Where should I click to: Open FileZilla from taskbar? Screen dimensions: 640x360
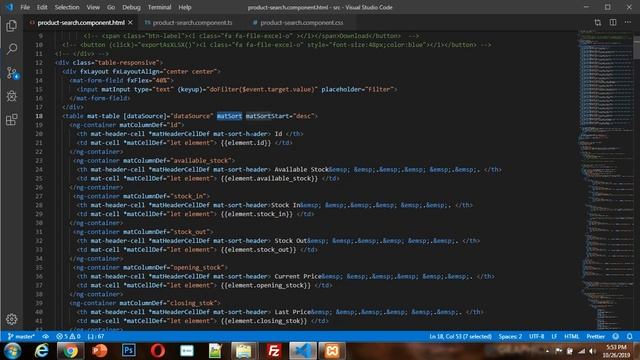tap(273, 351)
